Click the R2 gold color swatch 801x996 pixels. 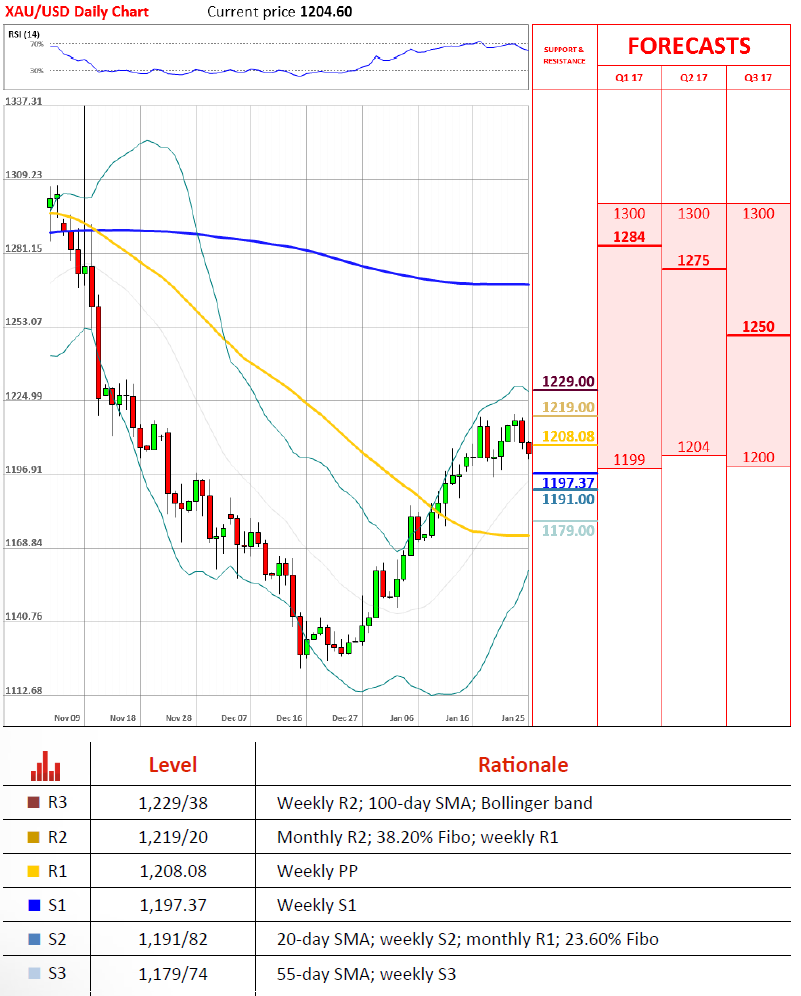[34, 837]
